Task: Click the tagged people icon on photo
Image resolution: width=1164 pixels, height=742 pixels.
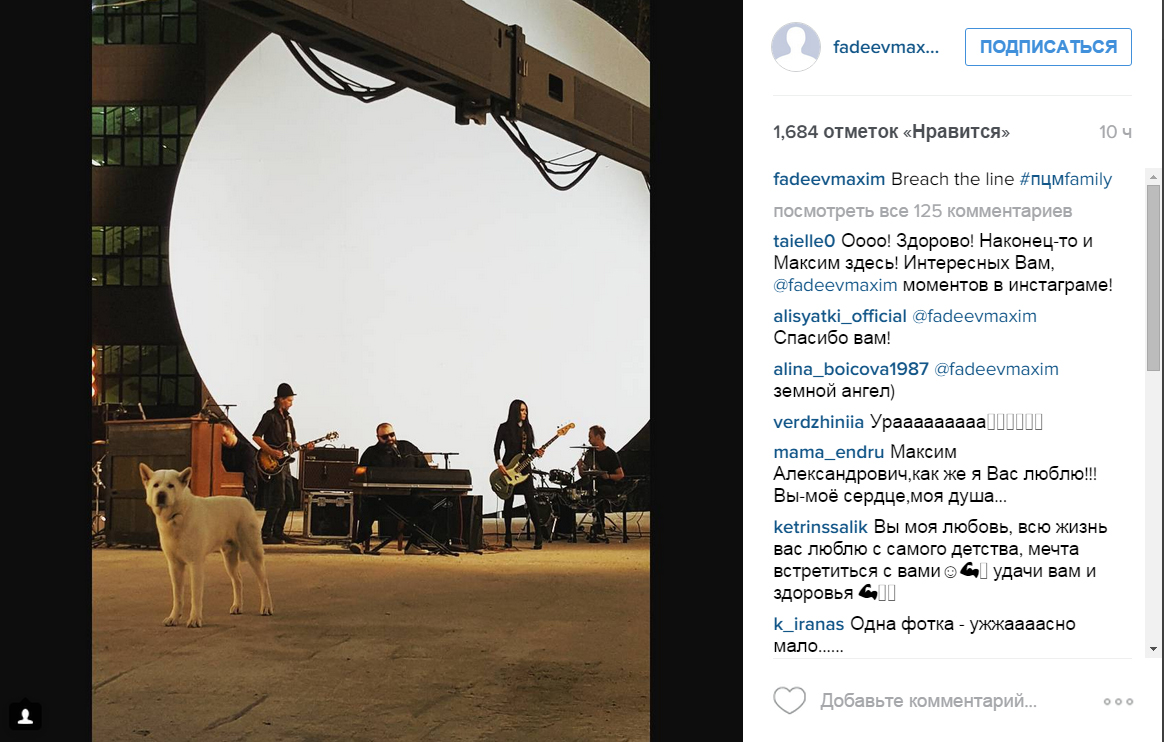Action: point(25,716)
